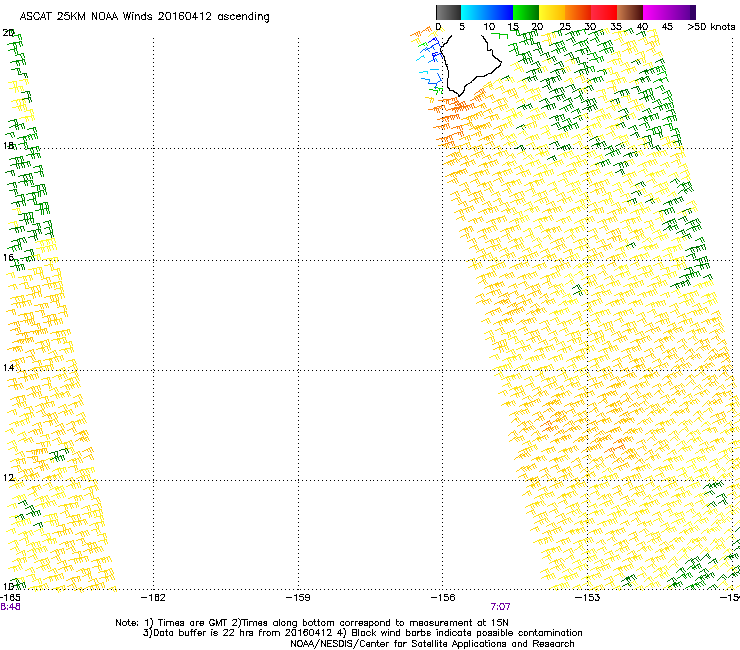Click the longitude label '-162'
The width and height of the screenshot is (740, 650).
[153, 598]
